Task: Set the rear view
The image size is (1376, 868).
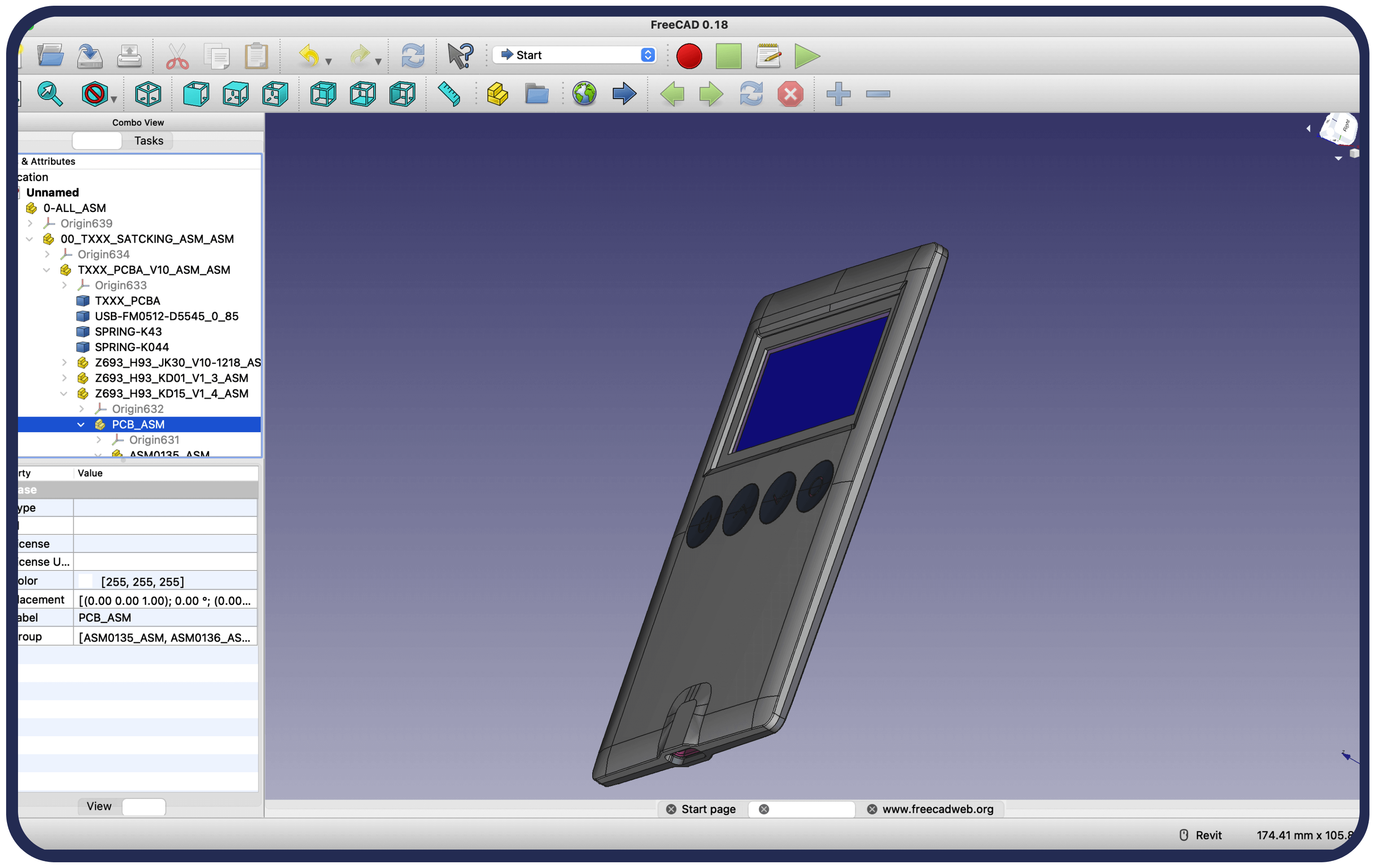Action: (323, 94)
